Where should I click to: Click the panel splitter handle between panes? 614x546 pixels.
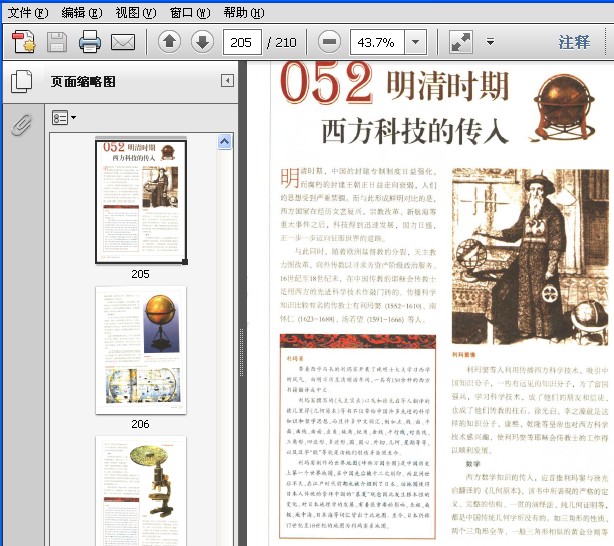242,353
